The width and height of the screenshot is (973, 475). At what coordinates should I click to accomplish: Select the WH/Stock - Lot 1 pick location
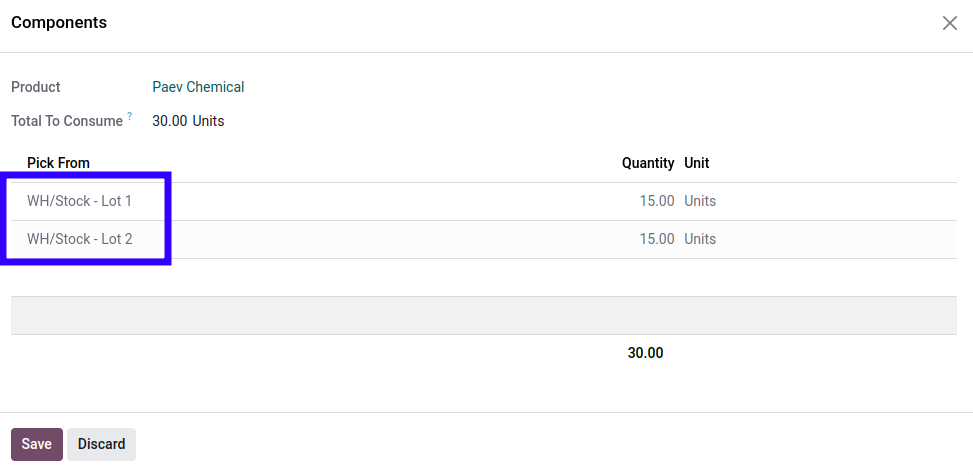tap(80, 201)
